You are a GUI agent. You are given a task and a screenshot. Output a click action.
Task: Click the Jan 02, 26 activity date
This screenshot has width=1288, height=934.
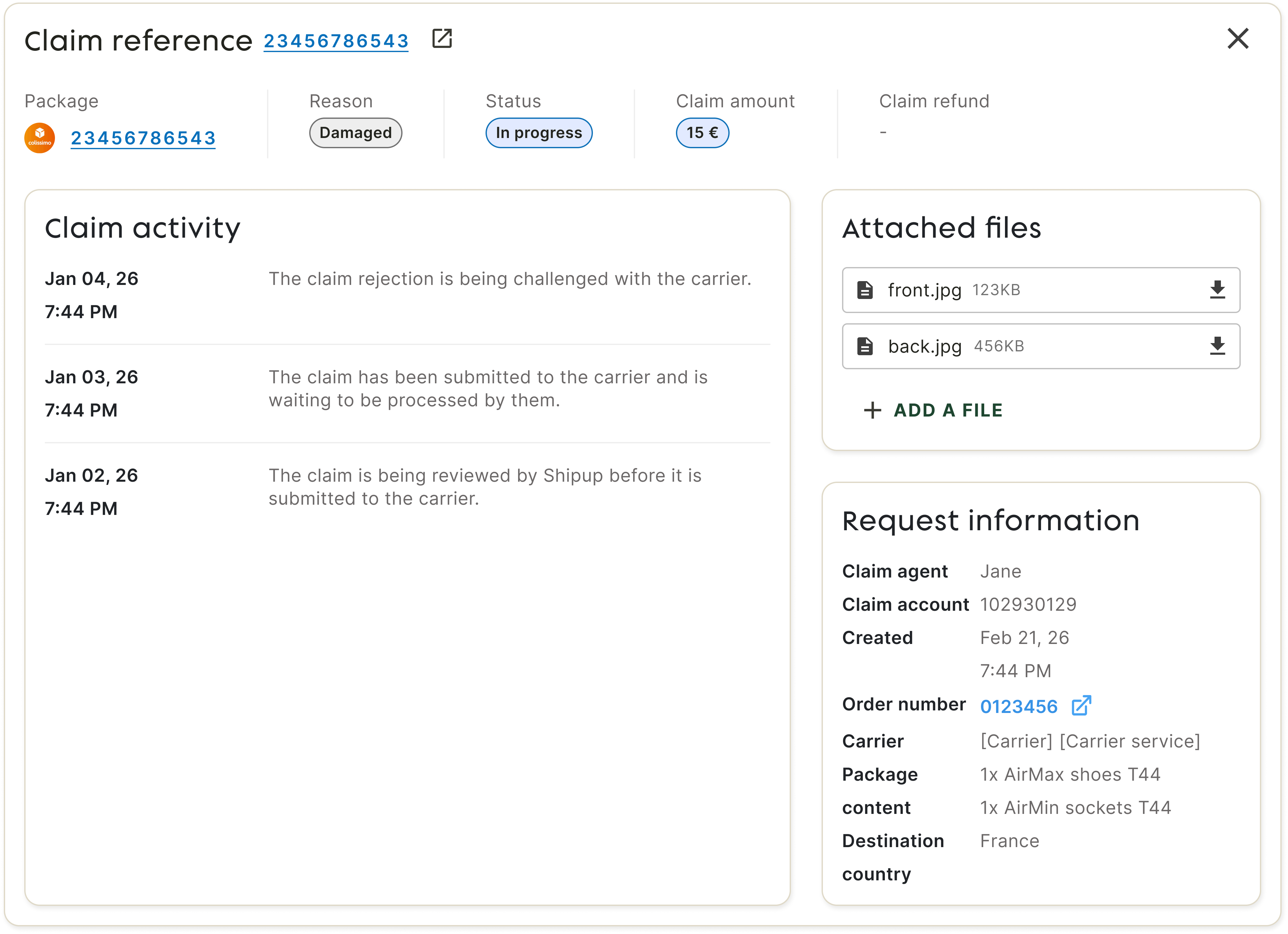tap(91, 475)
